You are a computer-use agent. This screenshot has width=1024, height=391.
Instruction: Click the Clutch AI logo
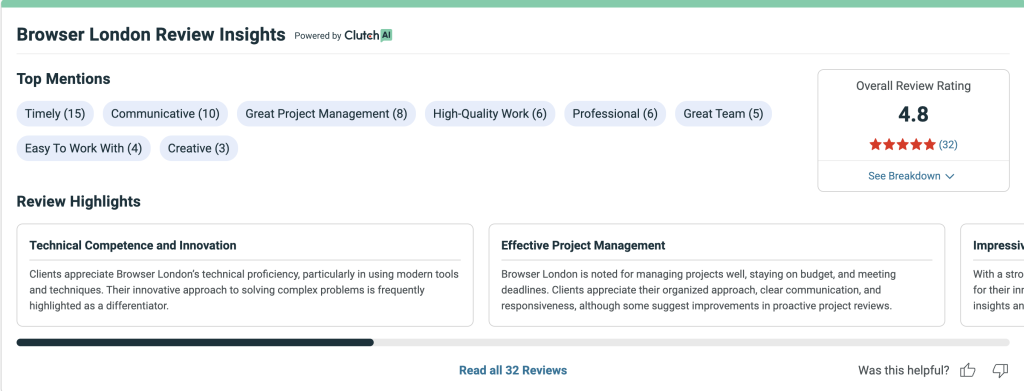pyautogui.click(x=368, y=35)
